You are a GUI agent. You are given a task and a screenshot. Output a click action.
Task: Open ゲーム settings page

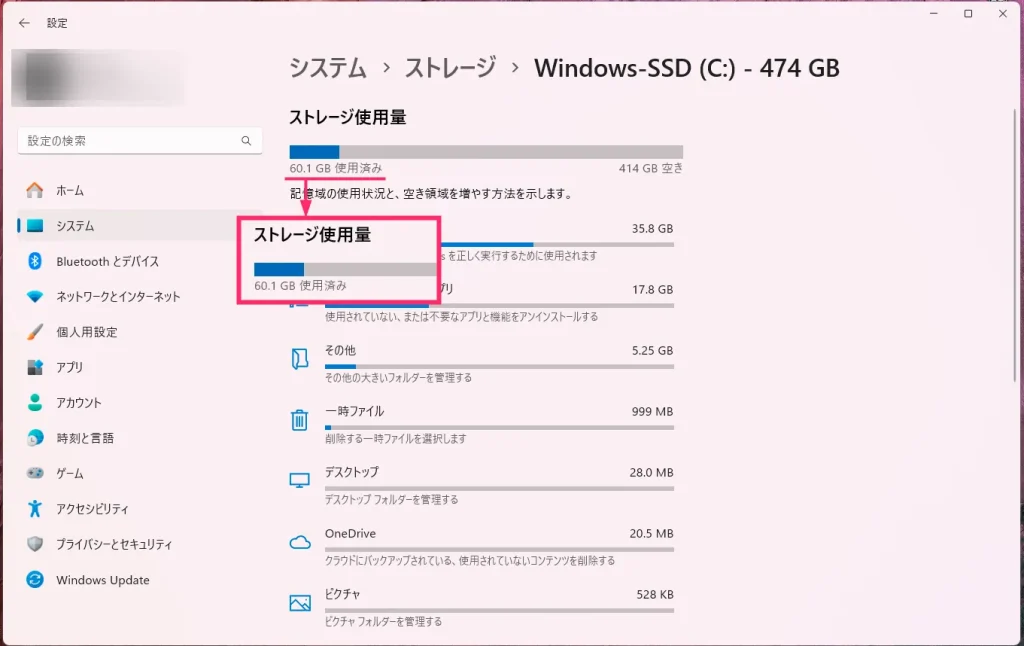(x=140, y=473)
